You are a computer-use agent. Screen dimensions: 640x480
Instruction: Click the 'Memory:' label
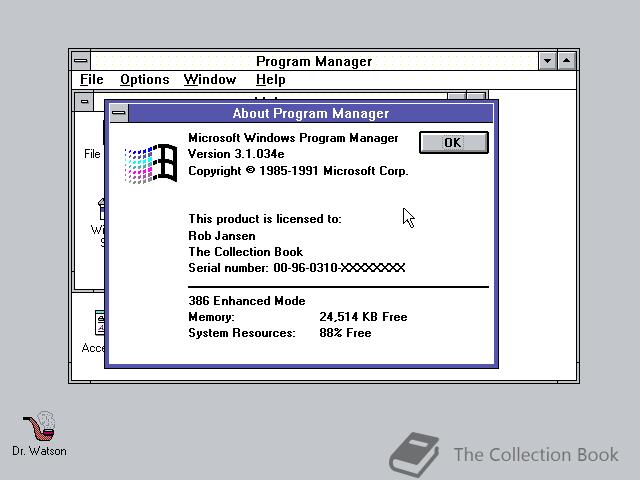point(211,317)
